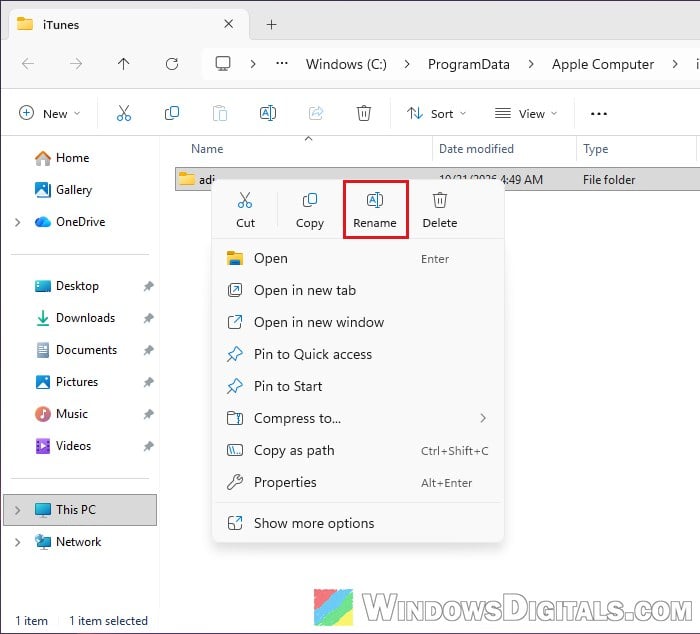Click the toolbar Paste icon

[x=220, y=113]
